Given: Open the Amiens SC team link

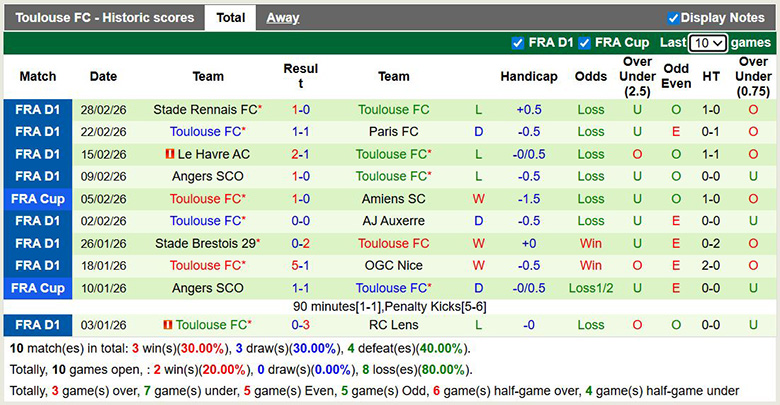Looking at the screenshot, I should pyautogui.click(x=393, y=199).
